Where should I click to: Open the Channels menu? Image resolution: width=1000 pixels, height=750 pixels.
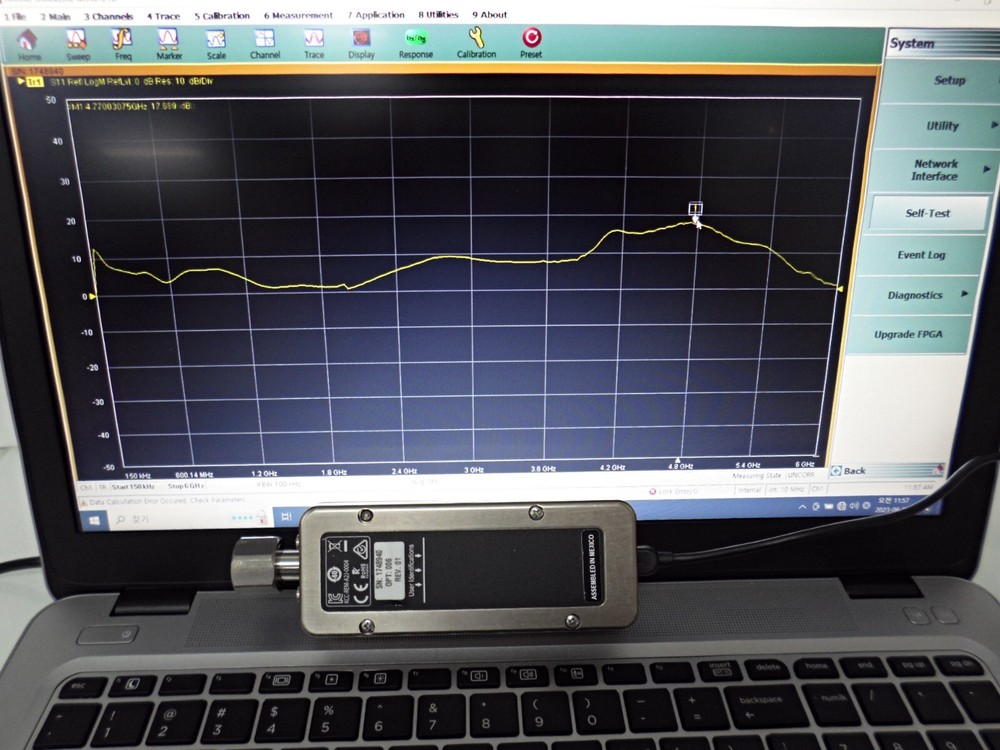[x=108, y=16]
